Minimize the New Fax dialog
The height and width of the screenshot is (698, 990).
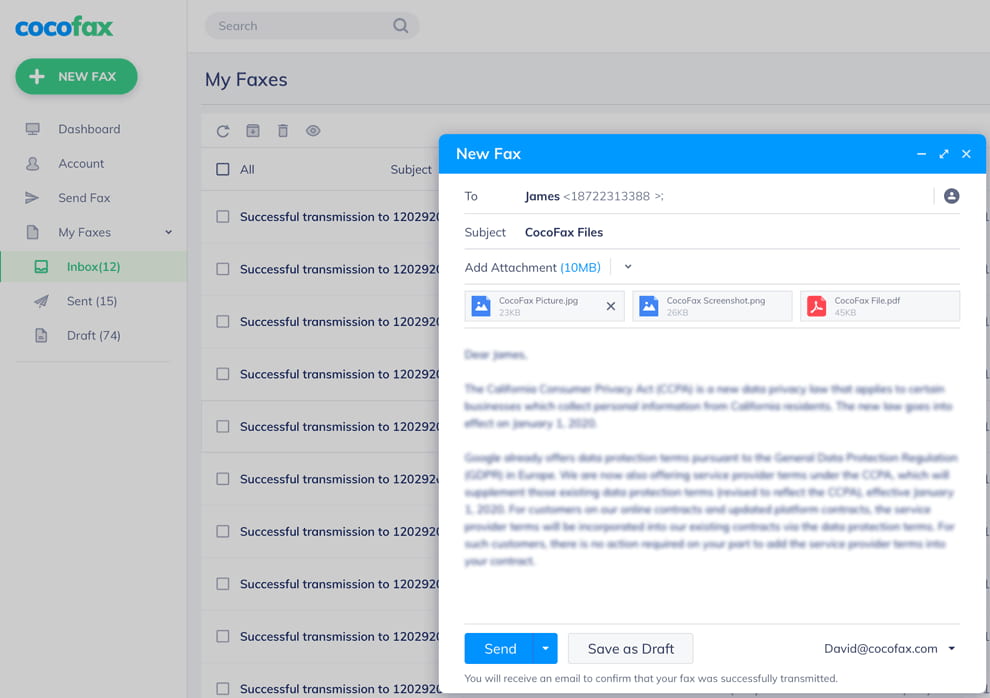point(921,154)
